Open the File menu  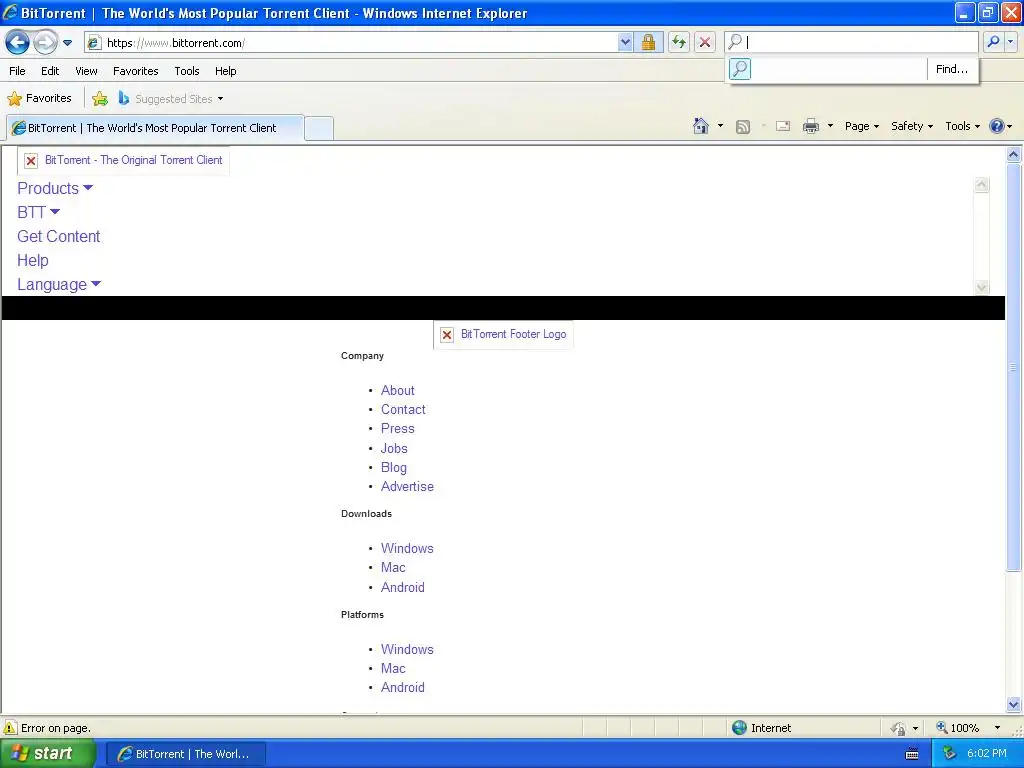click(x=18, y=71)
